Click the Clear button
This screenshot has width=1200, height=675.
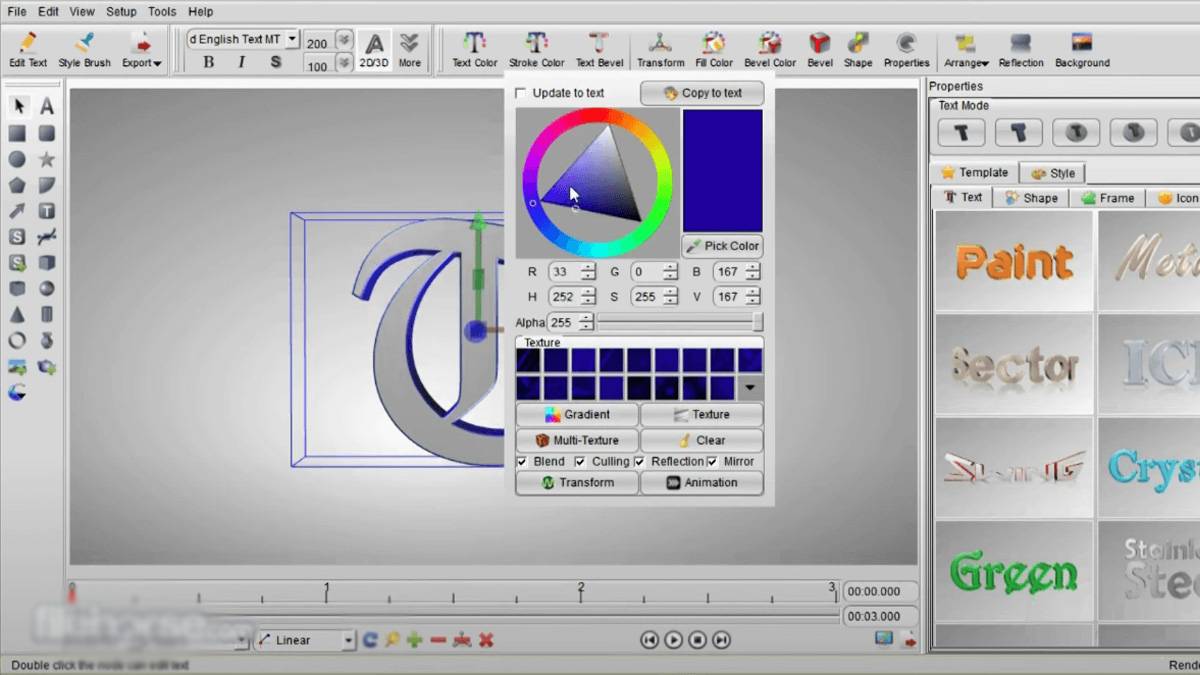pos(702,440)
